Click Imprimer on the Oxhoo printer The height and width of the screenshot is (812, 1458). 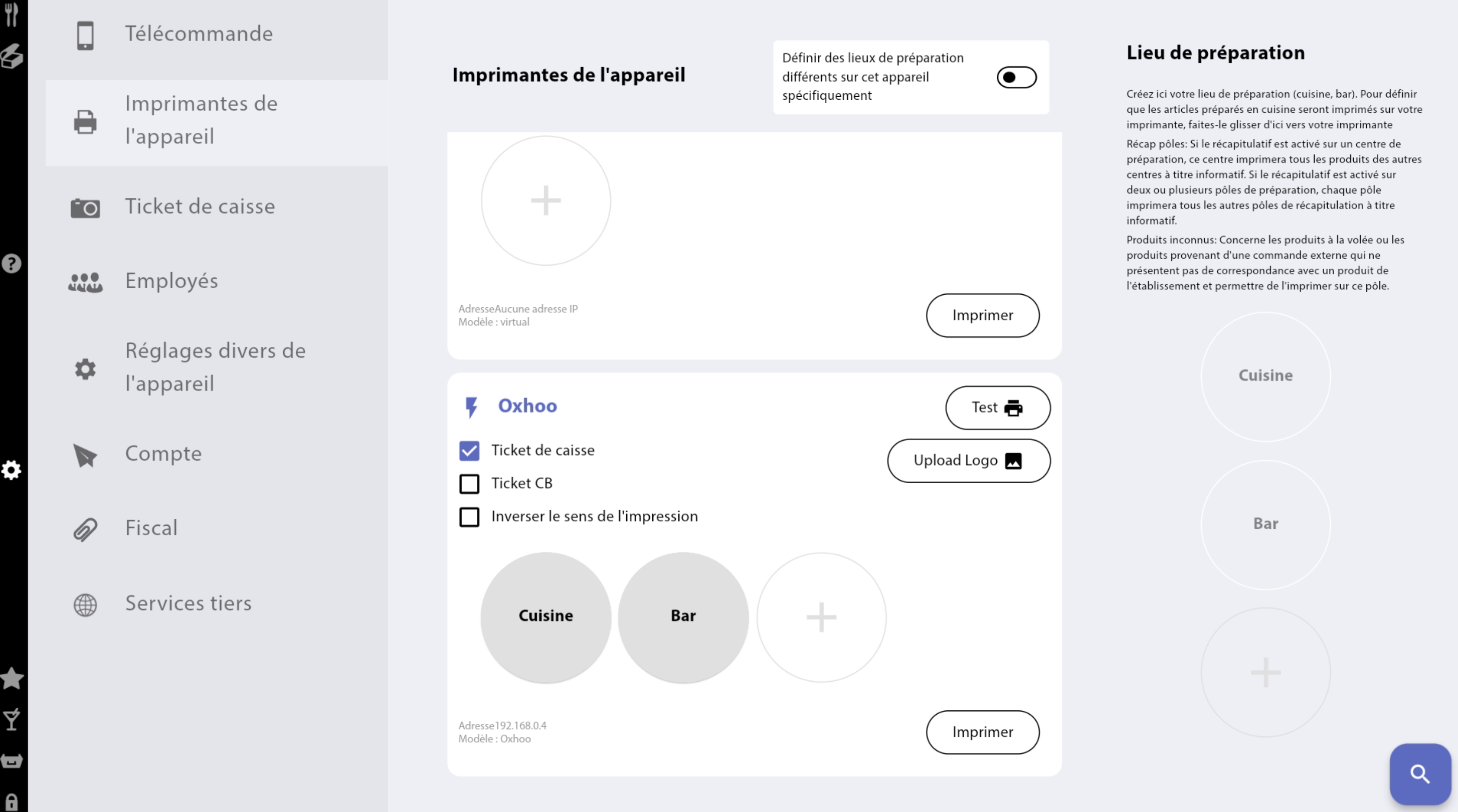[x=983, y=732]
